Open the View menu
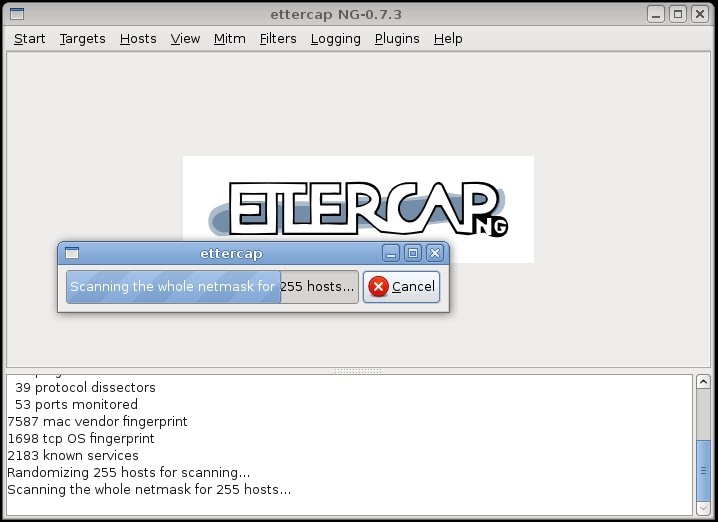Screen dimensions: 718x522 (x=185, y=38)
